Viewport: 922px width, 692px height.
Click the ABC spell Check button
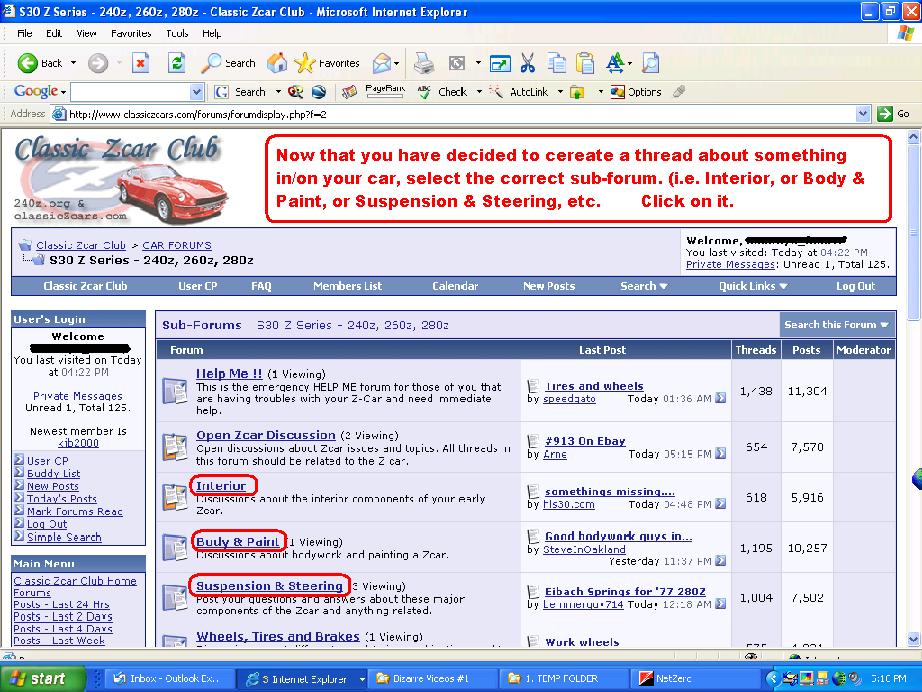coord(442,92)
